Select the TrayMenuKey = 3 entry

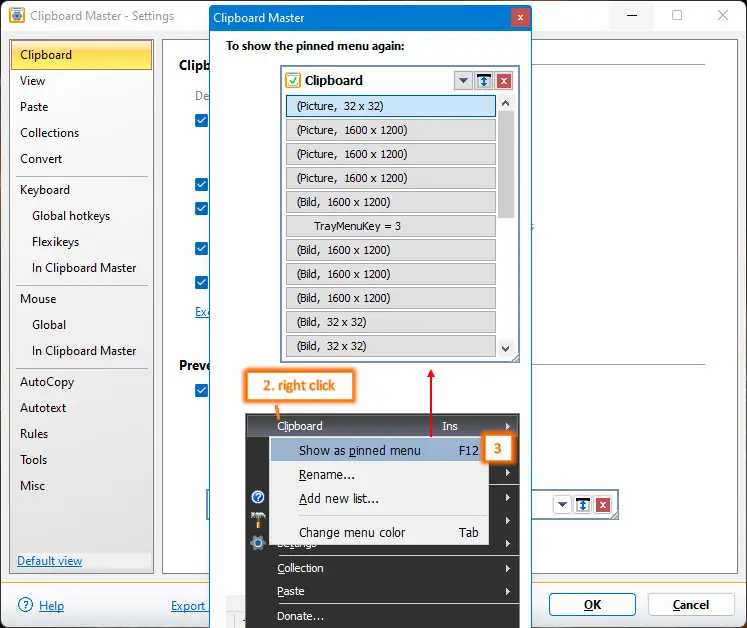(391, 226)
